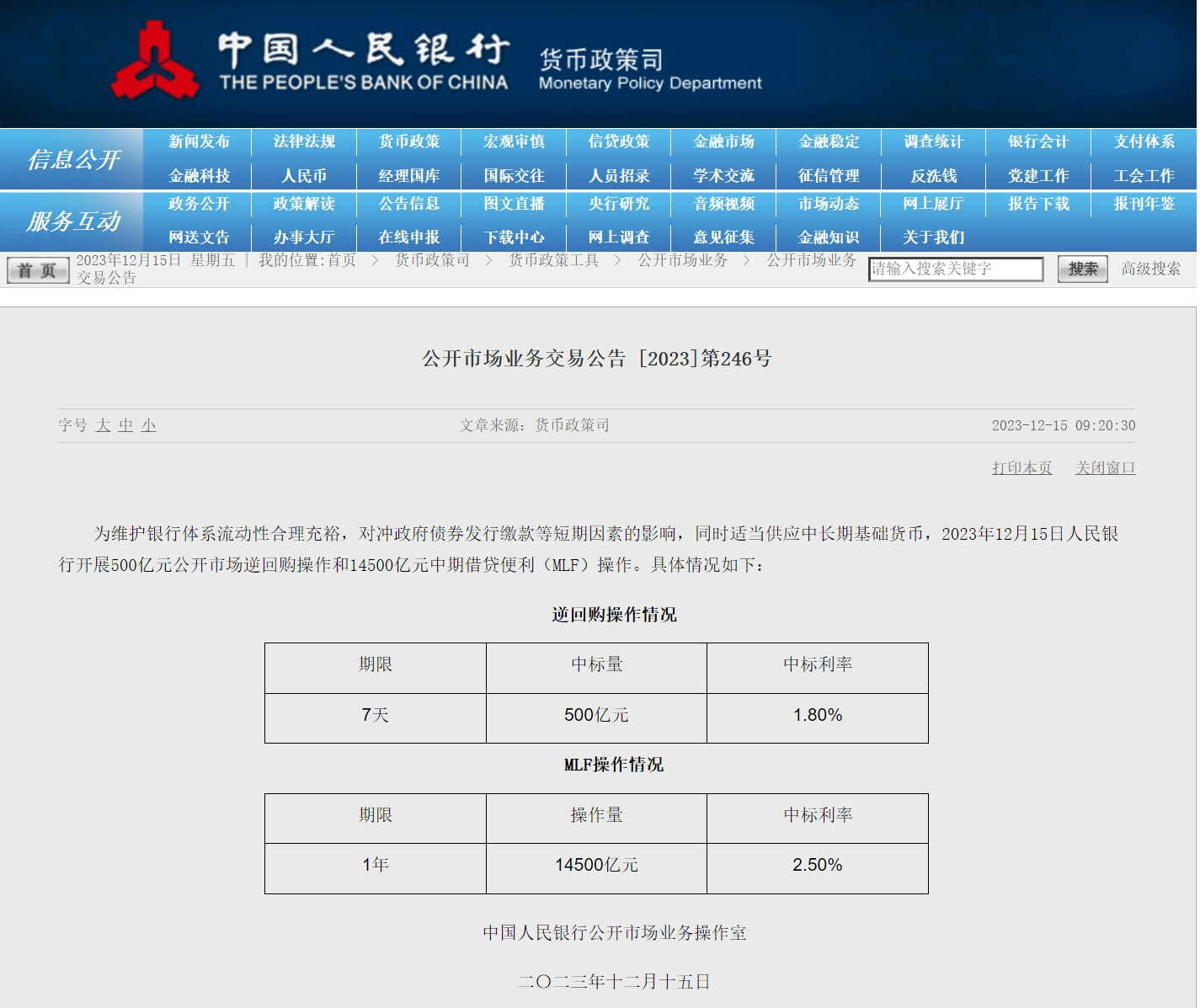The height and width of the screenshot is (1008, 1200).
Task: Open the 货币政策 menu item
Action: pos(408,141)
